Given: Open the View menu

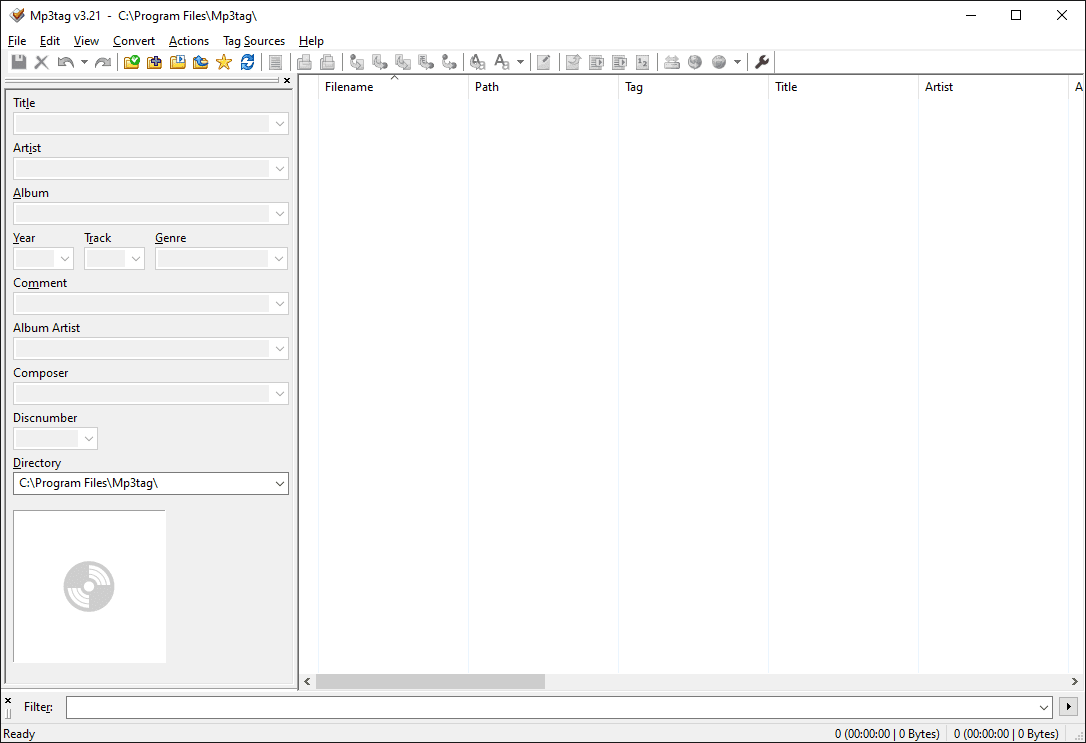Looking at the screenshot, I should 87,41.
